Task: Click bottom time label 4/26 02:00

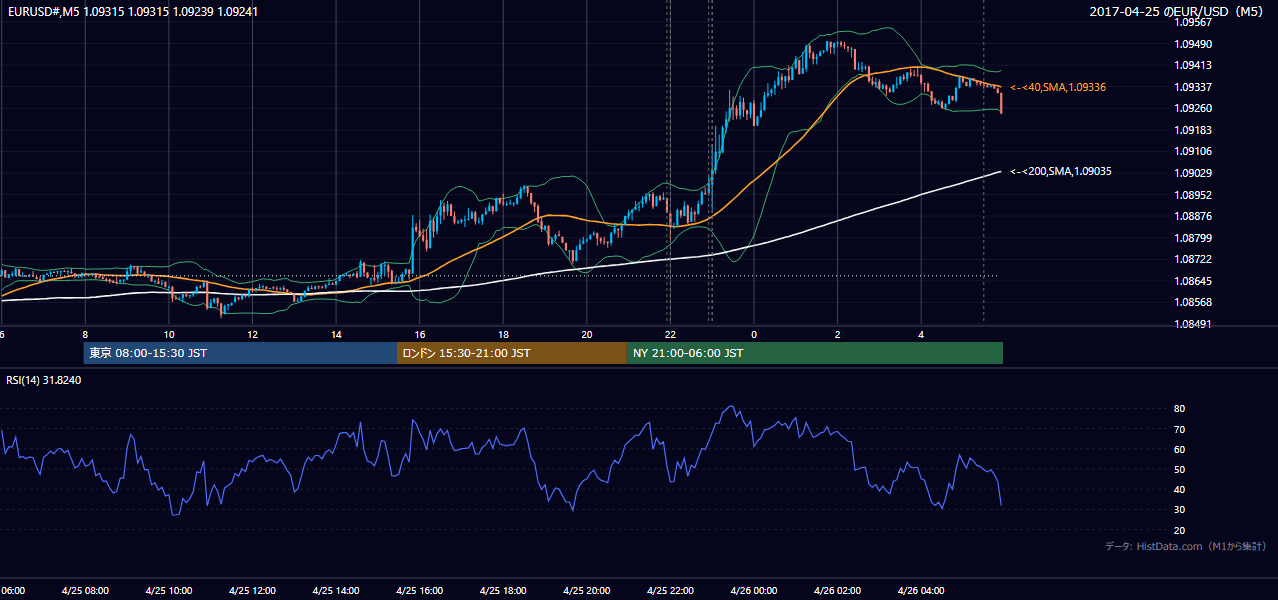Action: pyautogui.click(x=838, y=590)
